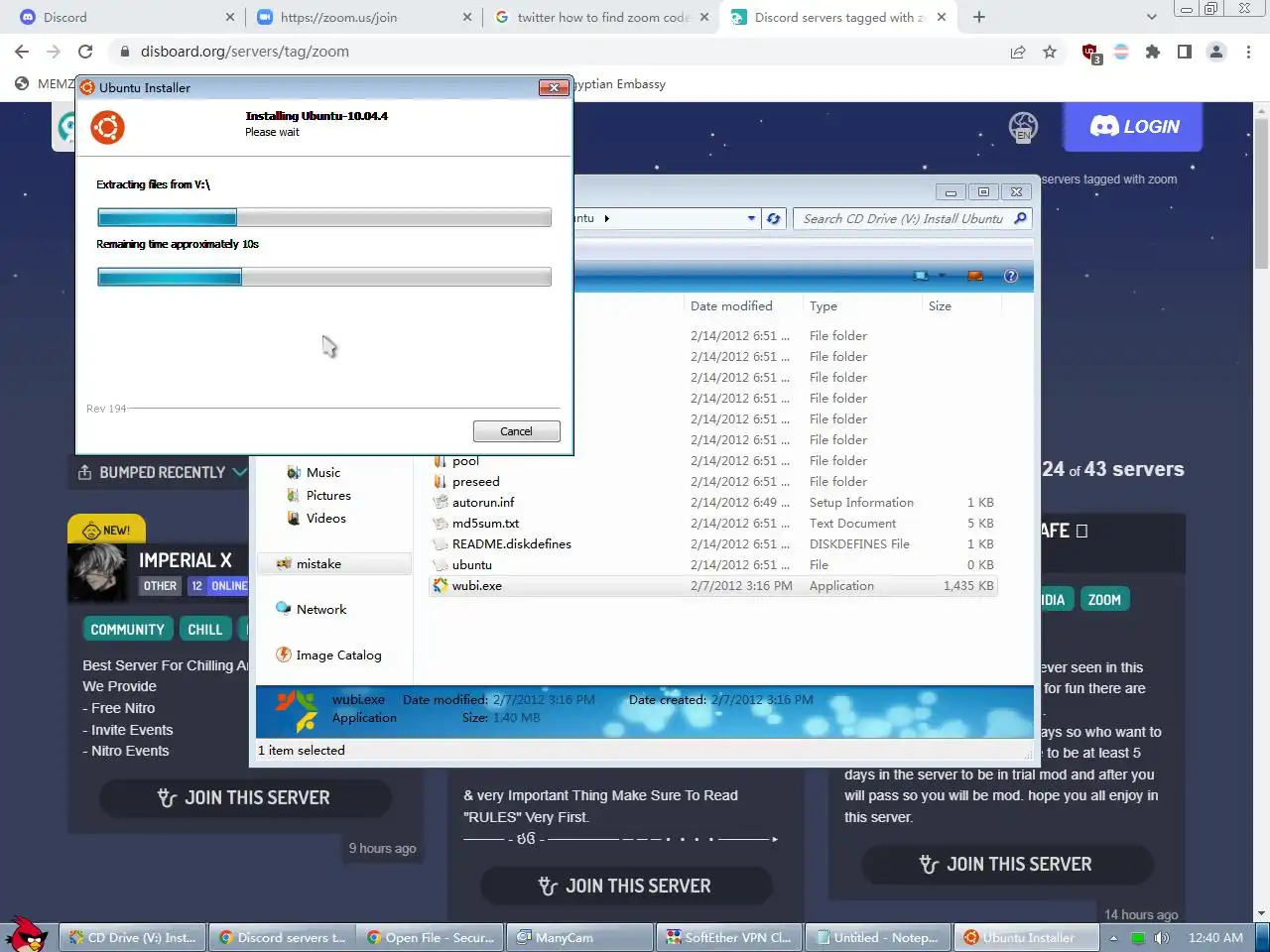
Task: Select the autorun.inf file
Action: pyautogui.click(x=483, y=503)
